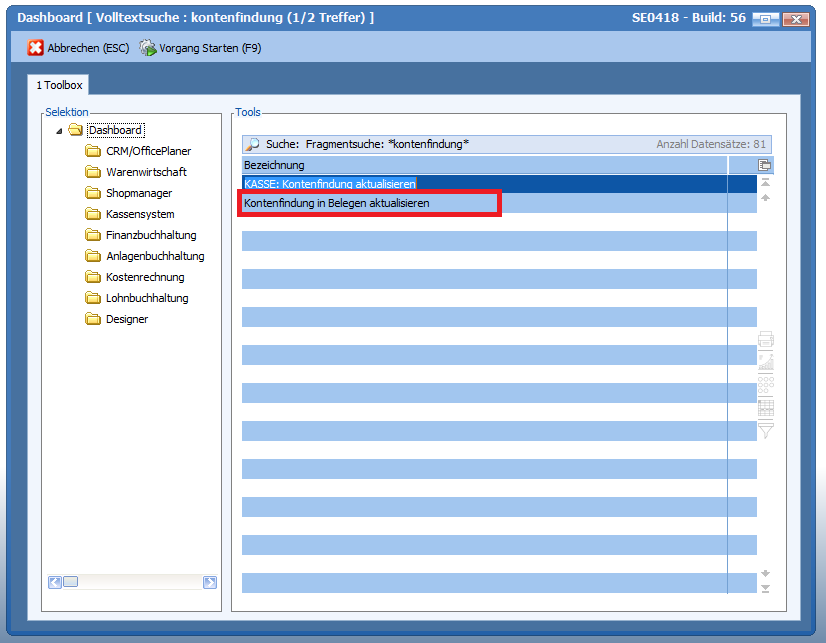The height and width of the screenshot is (643, 826).
Task: Open the Warenwirtschaft folder
Action: coord(146,172)
